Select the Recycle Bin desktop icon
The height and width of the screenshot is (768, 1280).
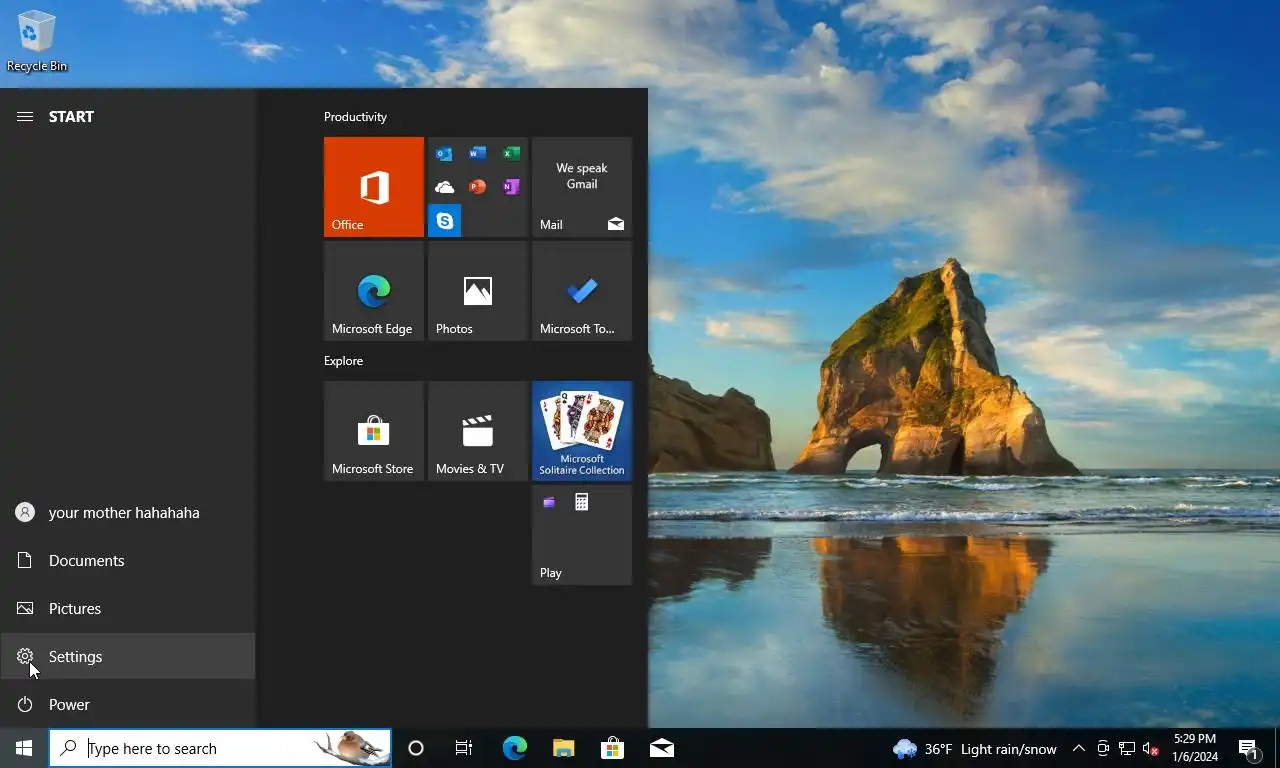[37, 41]
